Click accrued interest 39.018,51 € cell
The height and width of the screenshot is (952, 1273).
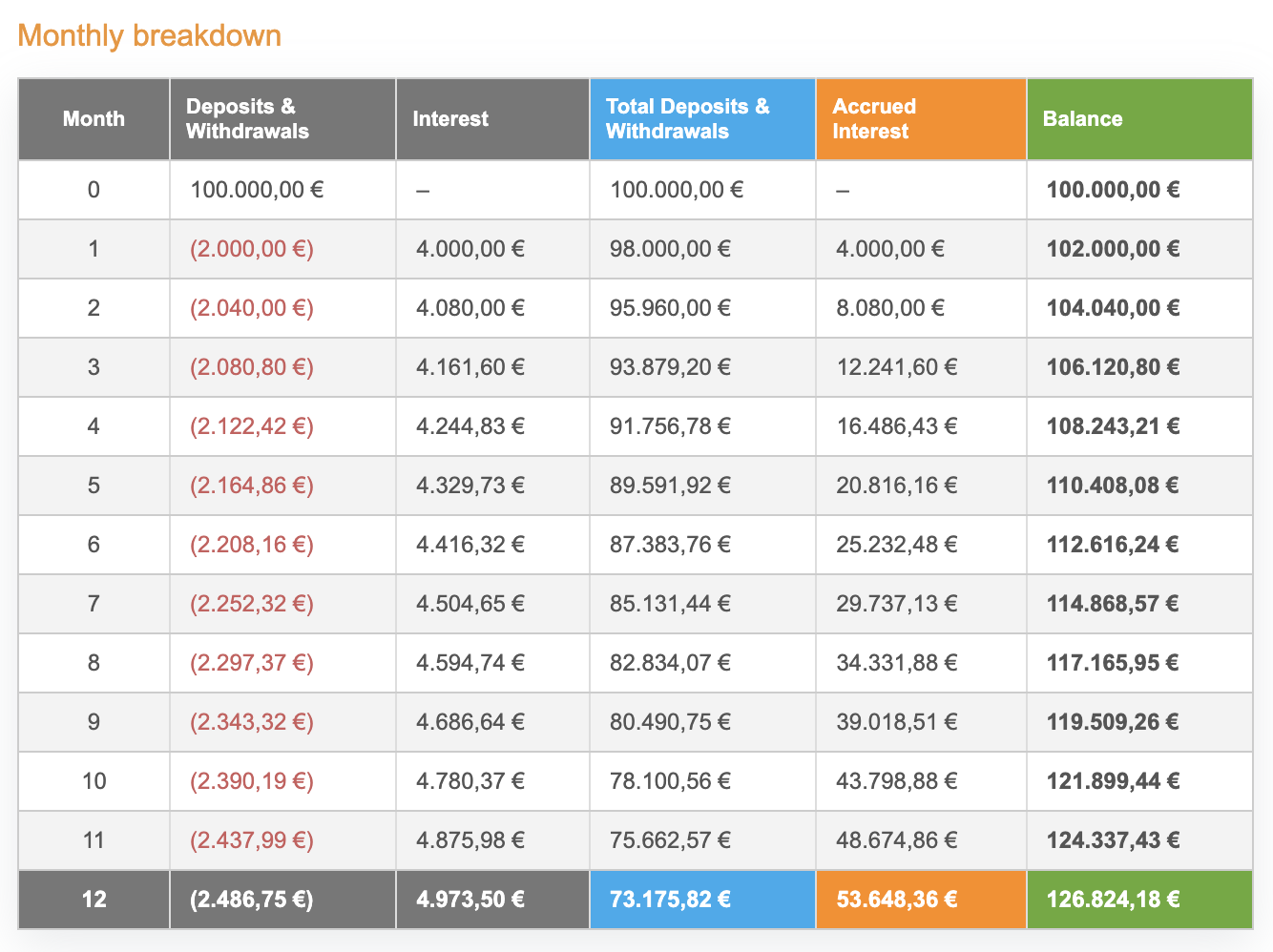tap(897, 722)
